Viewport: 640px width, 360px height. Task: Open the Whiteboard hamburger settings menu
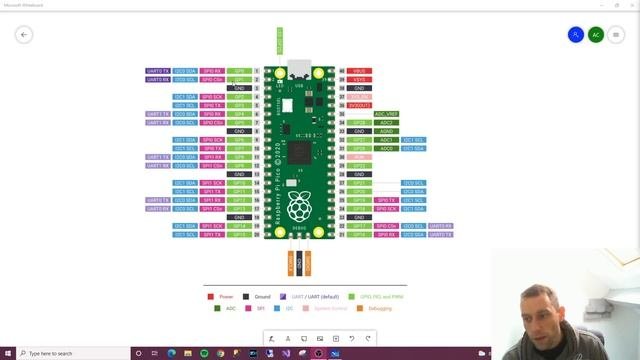click(616, 35)
